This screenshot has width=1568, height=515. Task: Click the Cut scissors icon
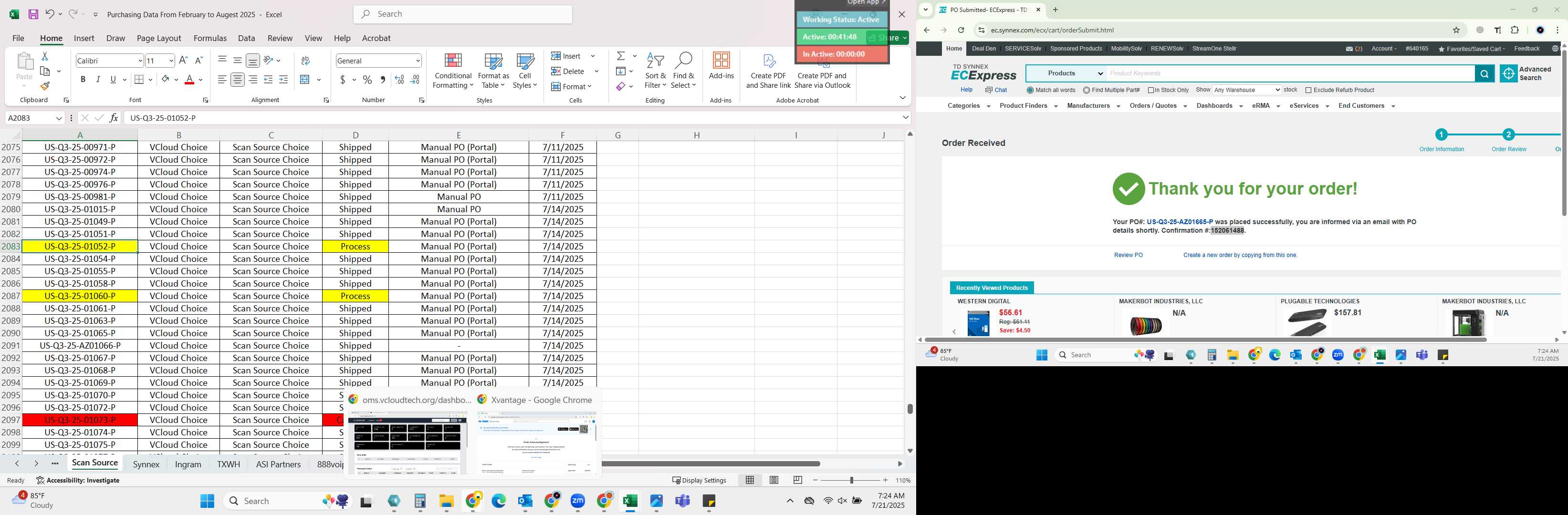click(x=44, y=56)
